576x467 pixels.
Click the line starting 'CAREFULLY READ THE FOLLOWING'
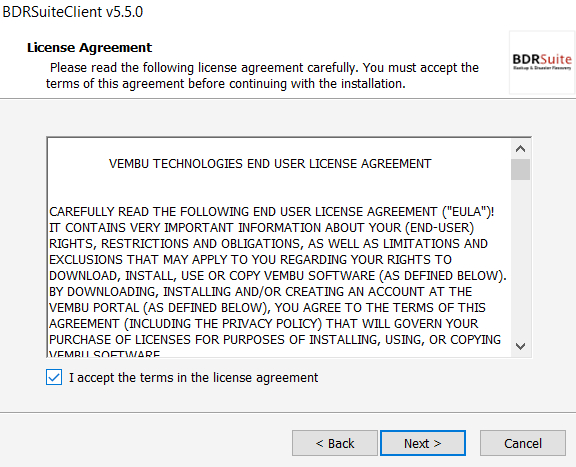[272, 212]
